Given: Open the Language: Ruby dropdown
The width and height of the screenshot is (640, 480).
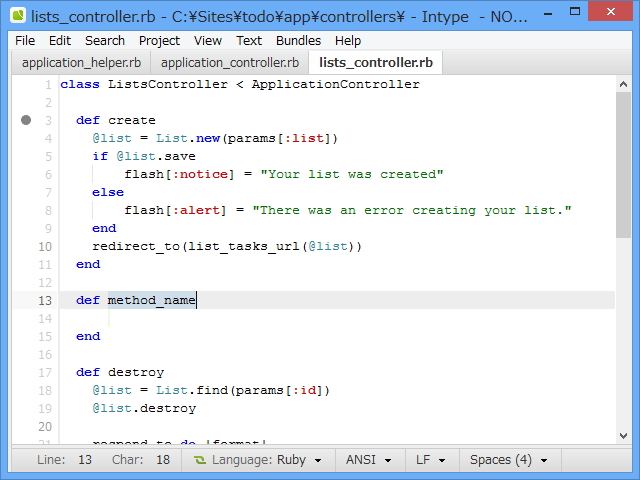Looking at the screenshot, I should pos(258,460).
